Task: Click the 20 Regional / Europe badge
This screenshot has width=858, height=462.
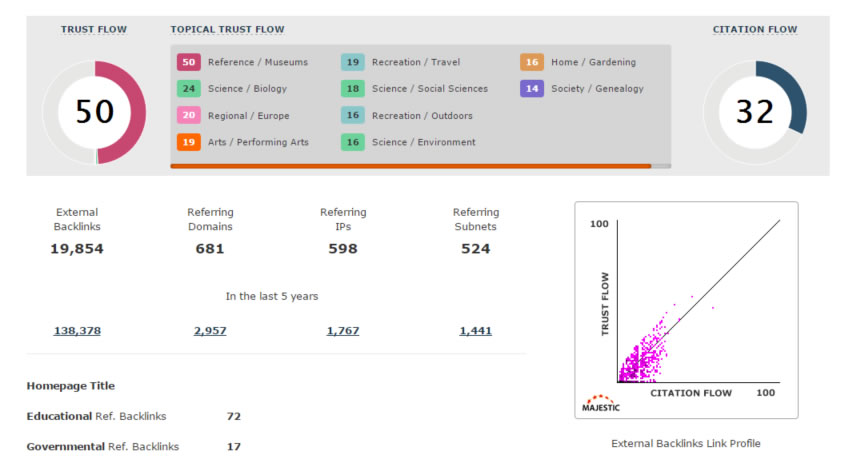Action: [189, 115]
